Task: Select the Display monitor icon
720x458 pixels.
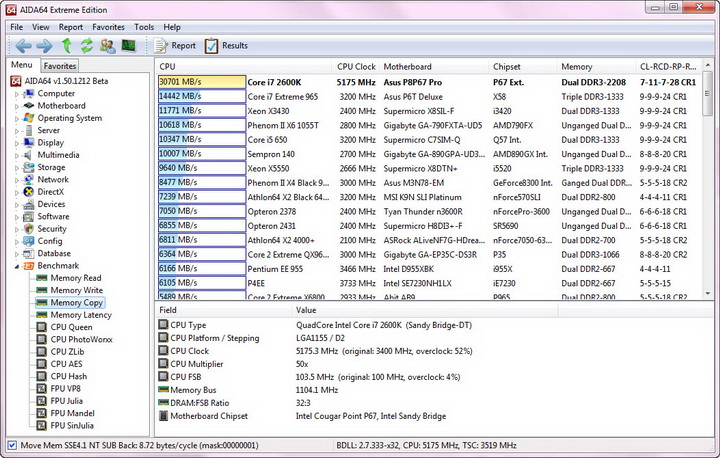Action: coord(29,143)
